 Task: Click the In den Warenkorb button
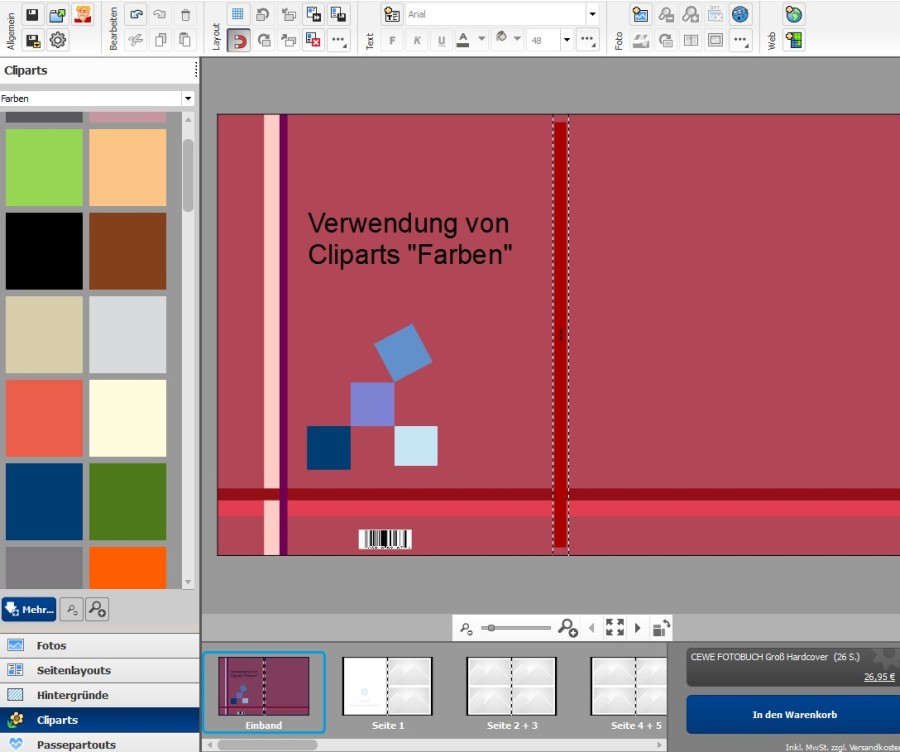[793, 715]
